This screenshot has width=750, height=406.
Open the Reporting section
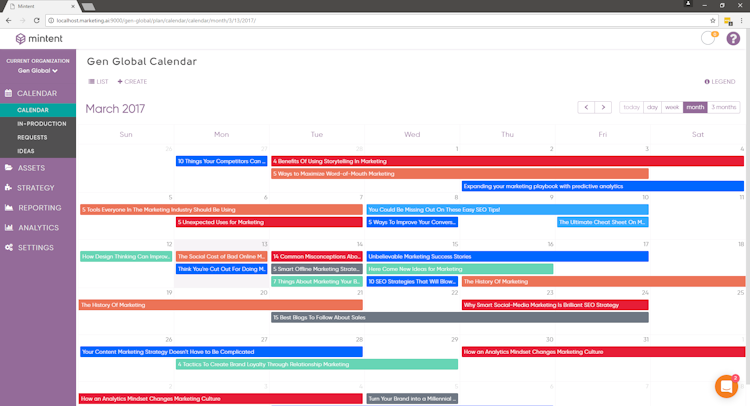38,208
